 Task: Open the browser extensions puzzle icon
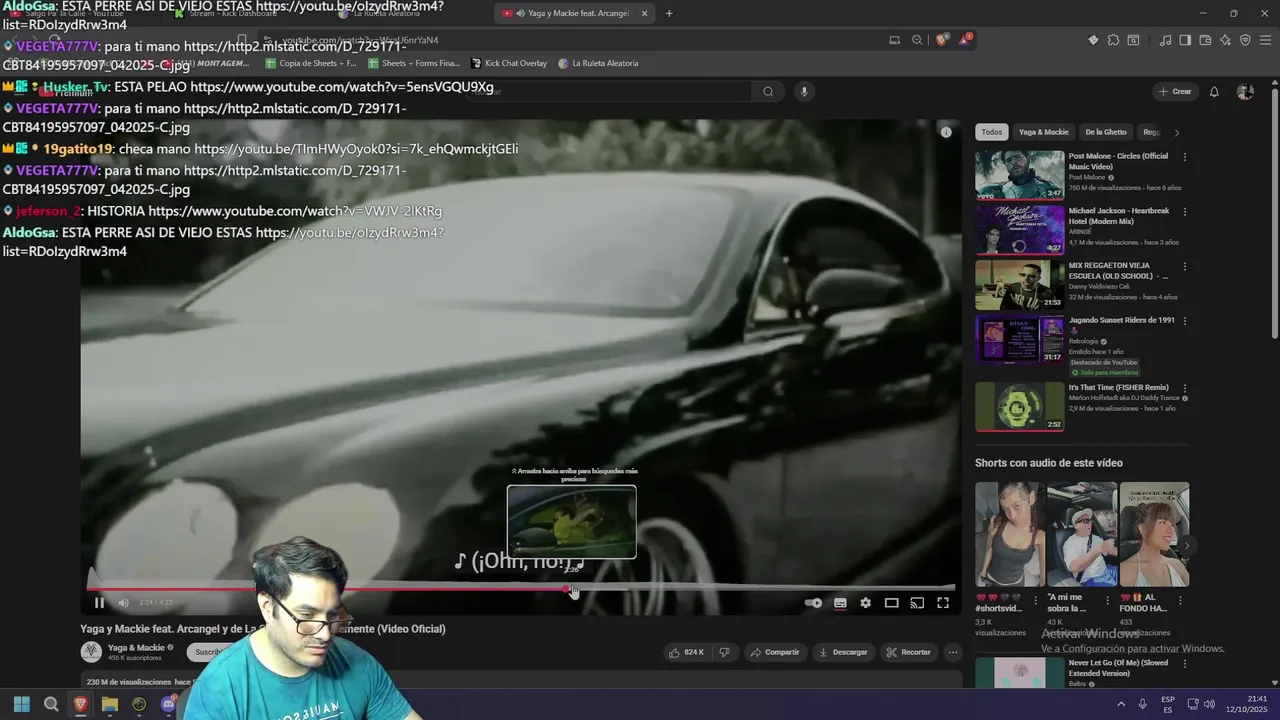point(1113,40)
